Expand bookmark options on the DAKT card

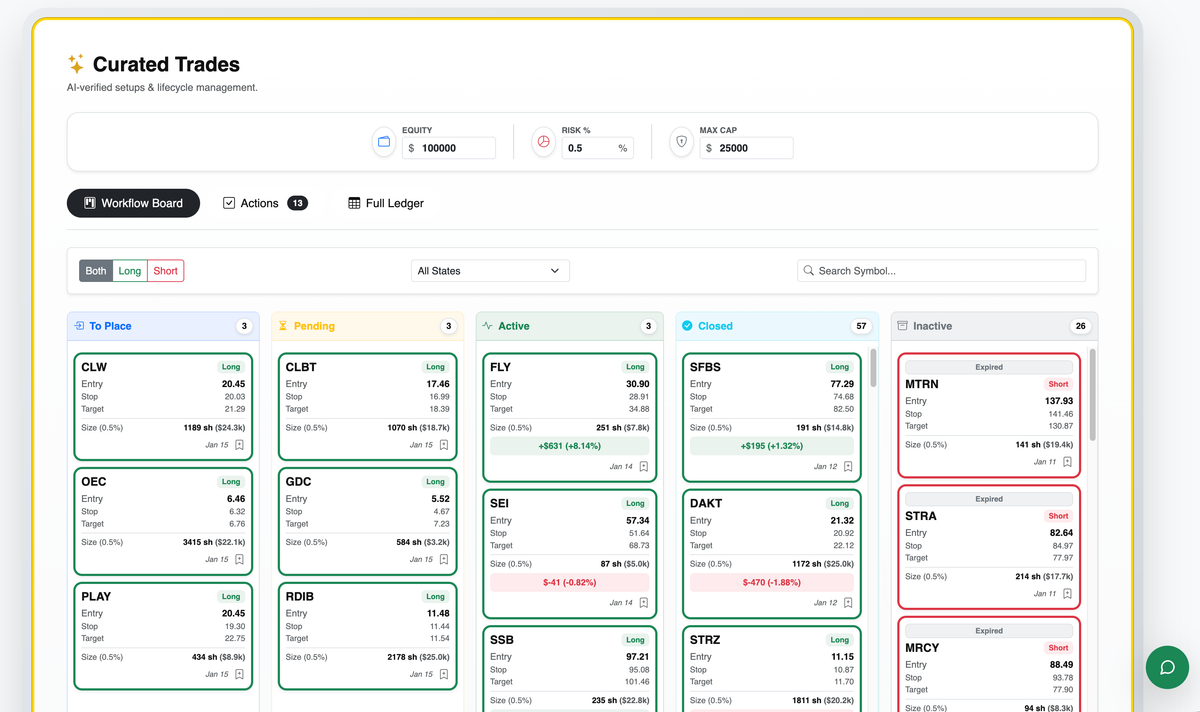849,600
